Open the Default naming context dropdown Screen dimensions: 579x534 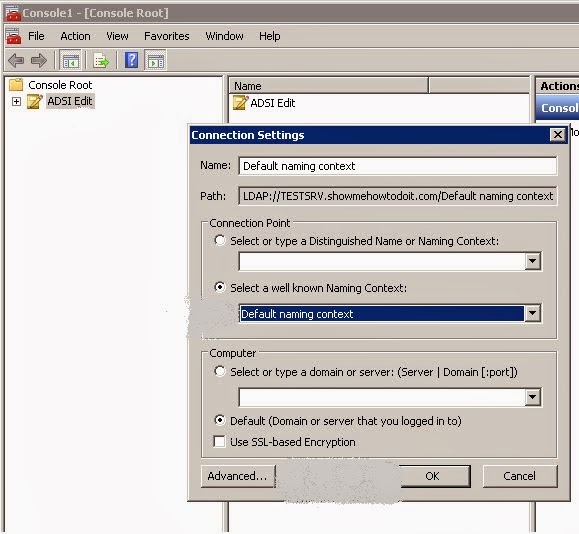click(x=532, y=314)
